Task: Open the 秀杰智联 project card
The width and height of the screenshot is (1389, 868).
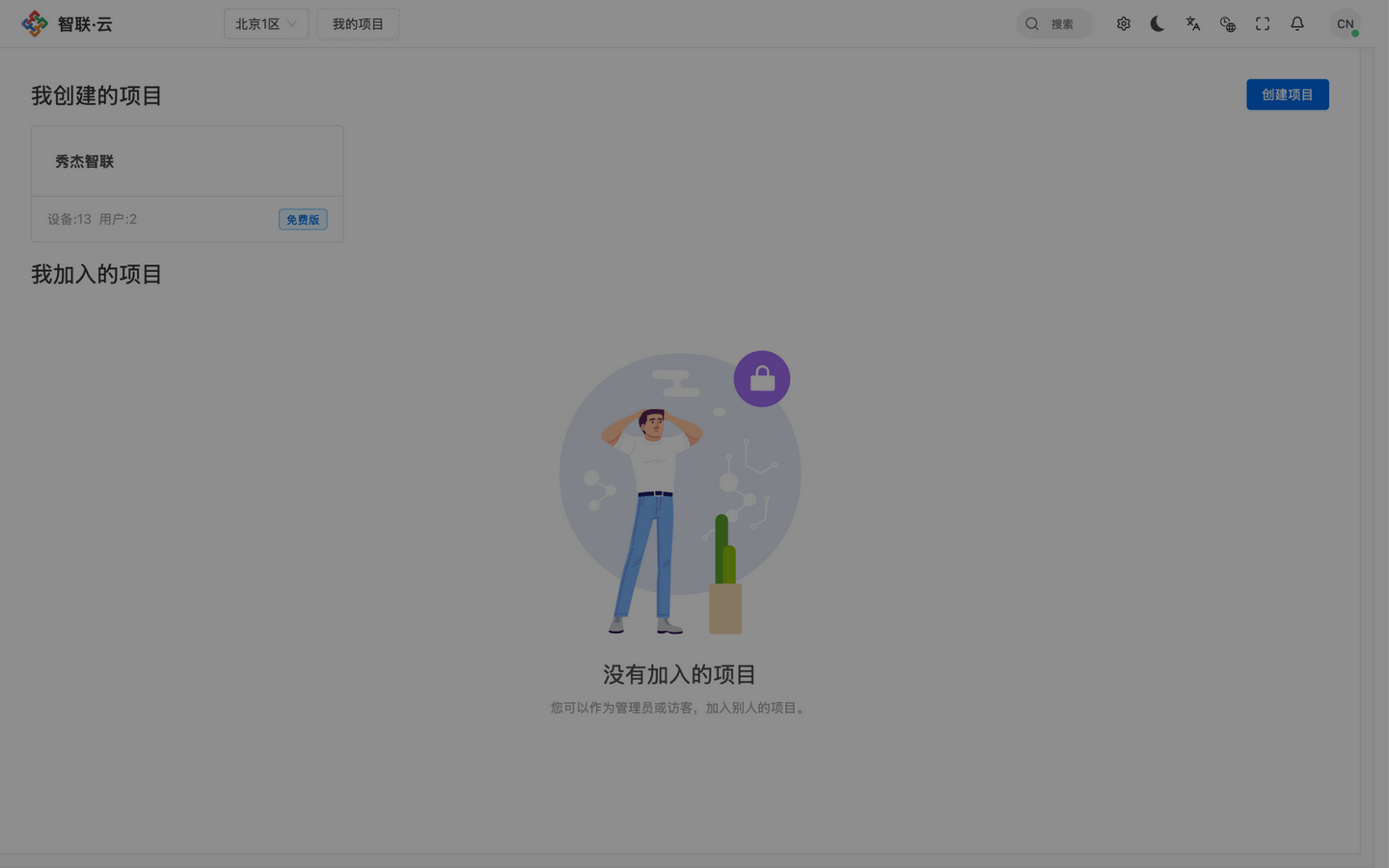Action: click(x=187, y=183)
